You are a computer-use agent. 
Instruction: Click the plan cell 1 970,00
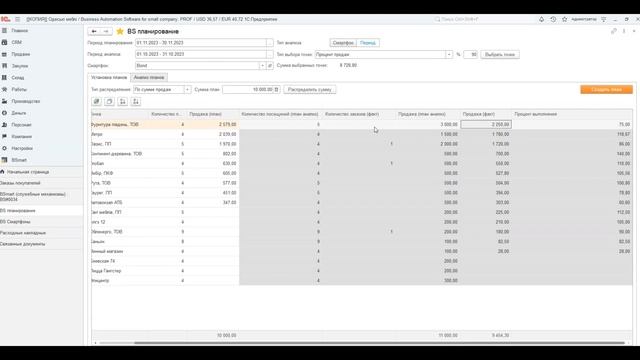213,144
